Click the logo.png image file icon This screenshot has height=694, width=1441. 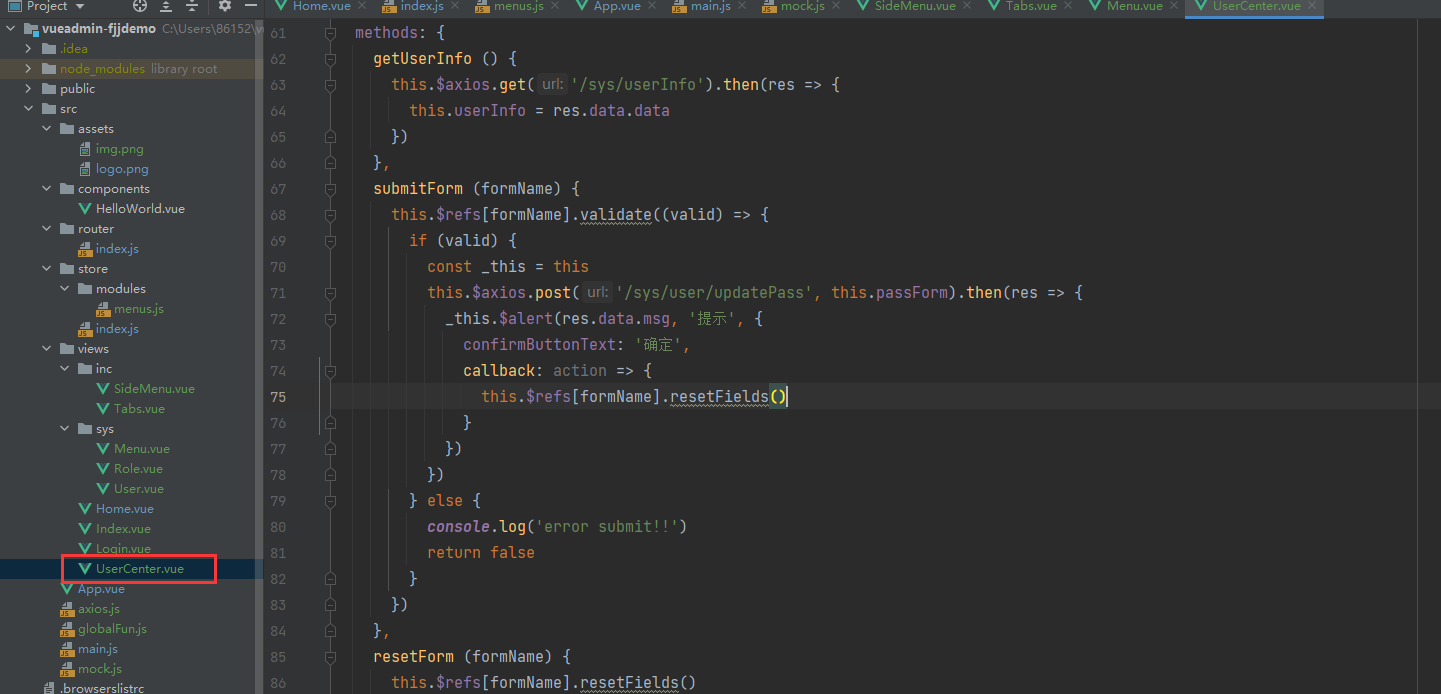point(86,169)
